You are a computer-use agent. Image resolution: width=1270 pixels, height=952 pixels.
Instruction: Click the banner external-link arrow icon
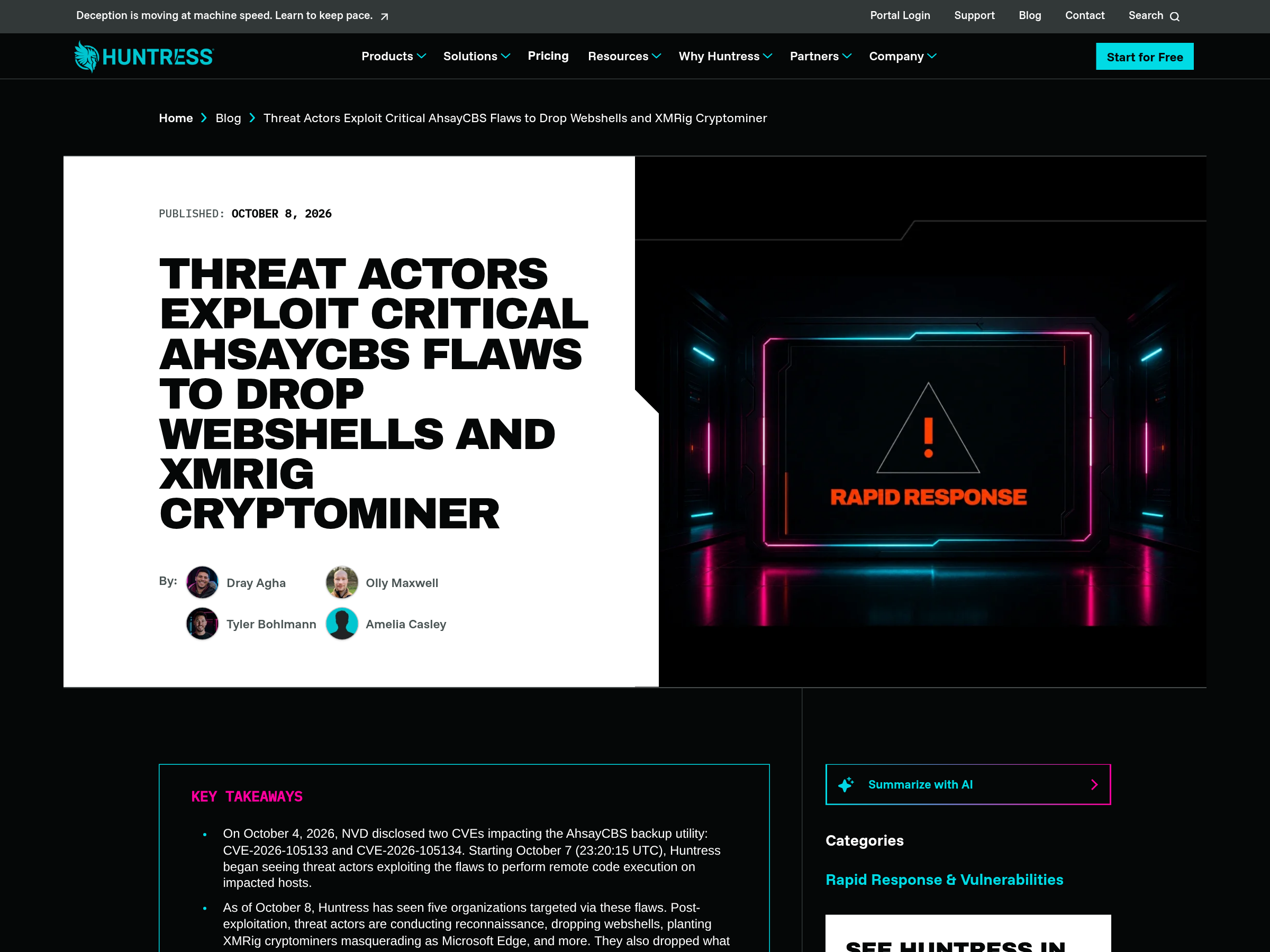point(385,16)
